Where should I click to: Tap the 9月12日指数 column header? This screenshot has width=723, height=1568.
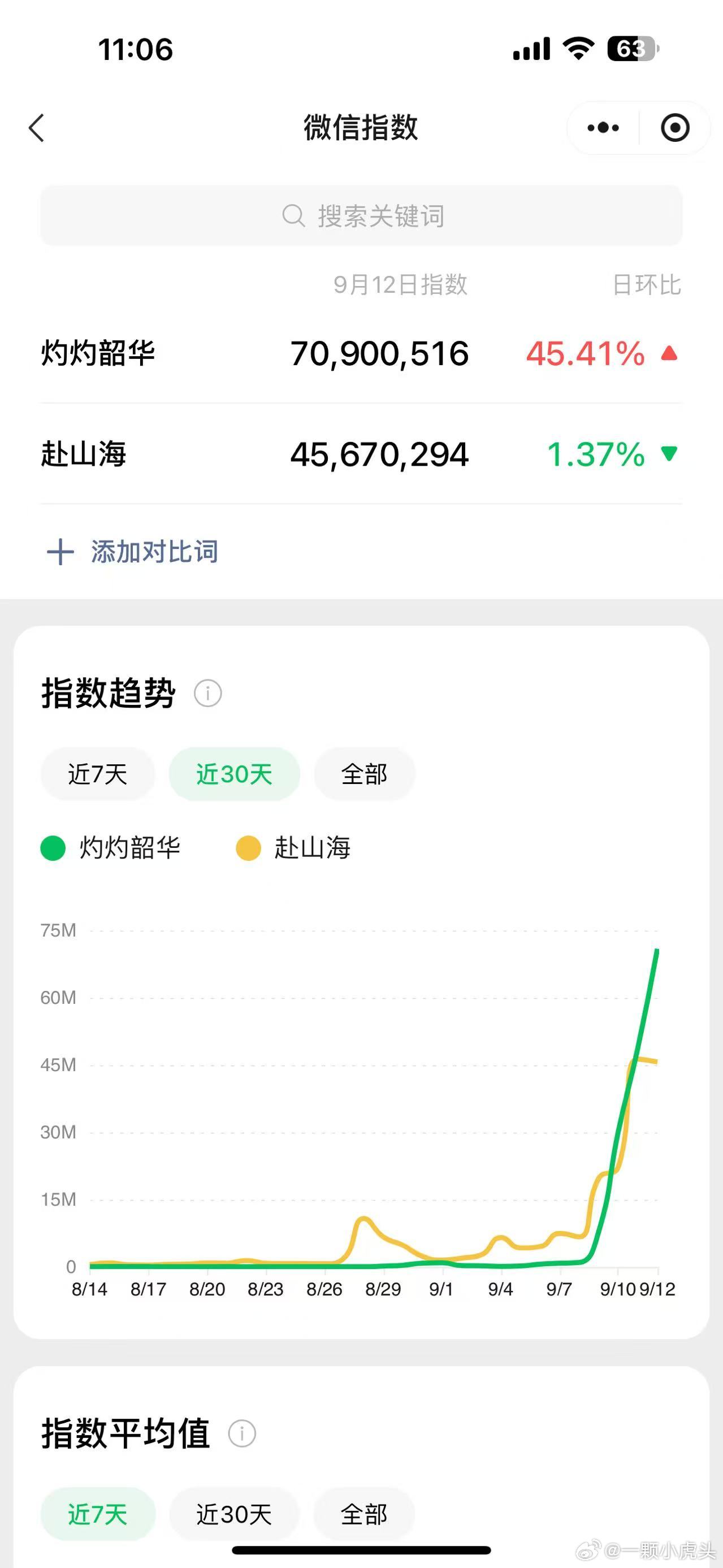click(400, 284)
